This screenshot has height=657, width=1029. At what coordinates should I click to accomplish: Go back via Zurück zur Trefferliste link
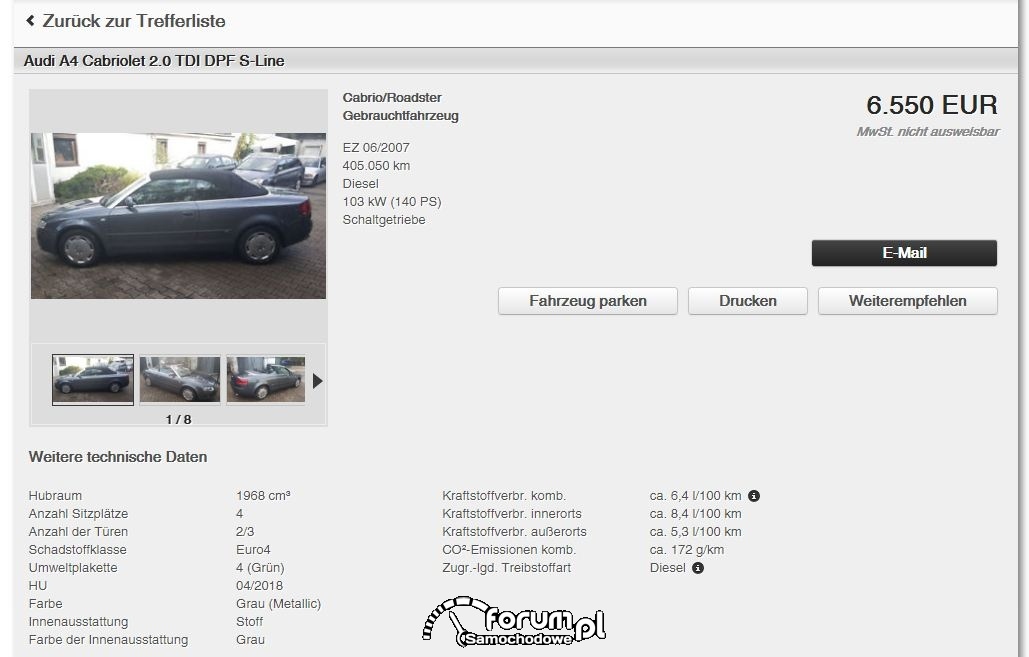click(x=134, y=21)
